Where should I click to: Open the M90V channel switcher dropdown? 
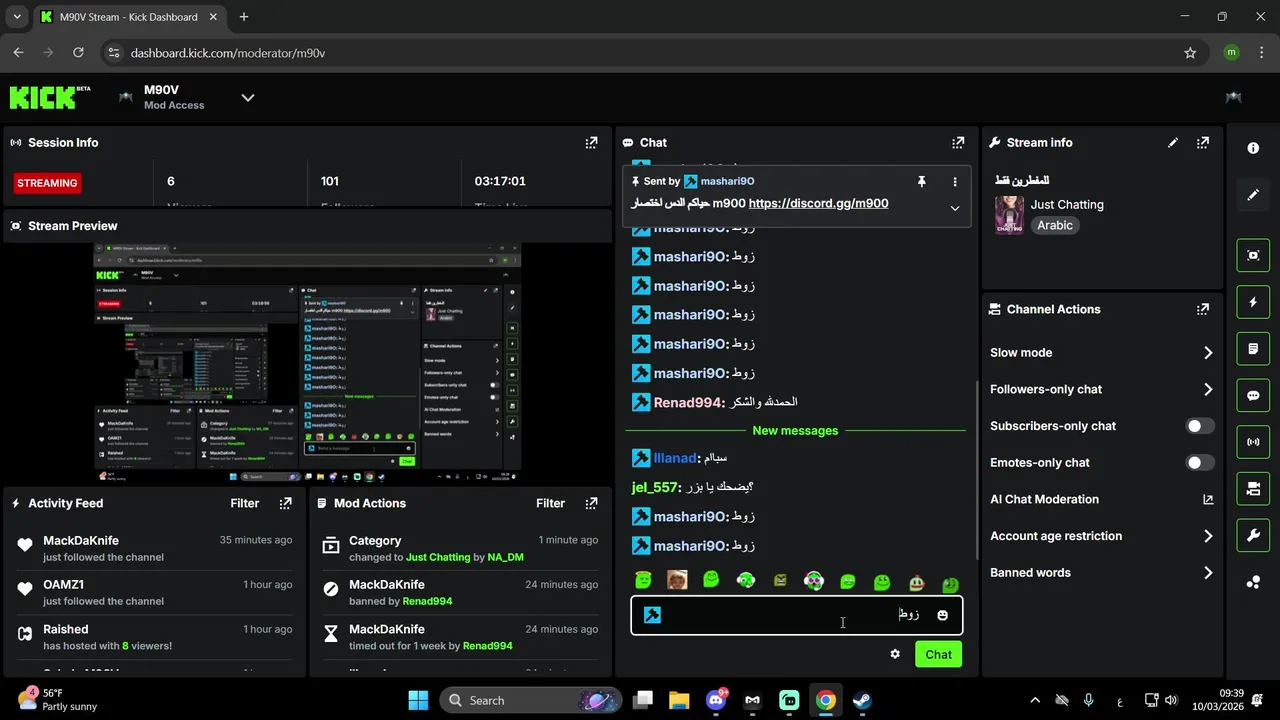pos(248,97)
